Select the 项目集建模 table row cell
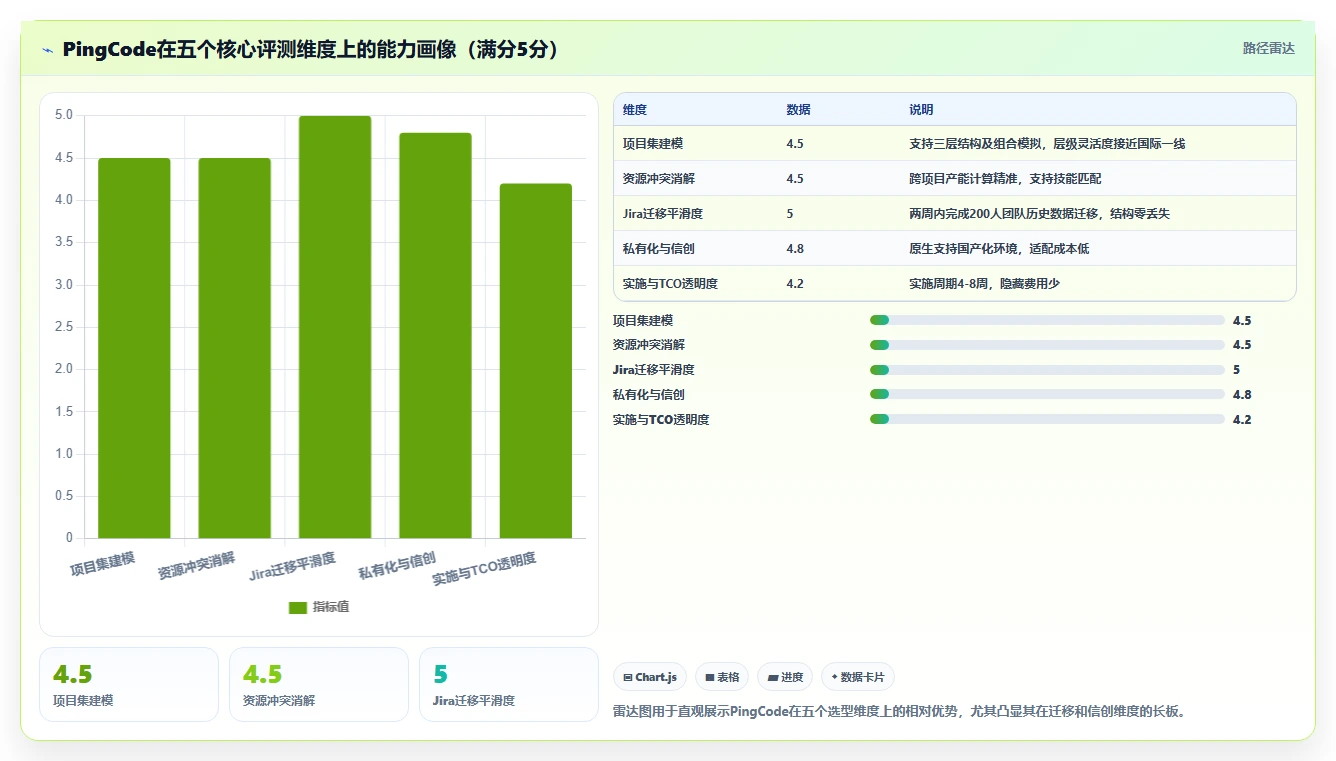 pyautogui.click(x=653, y=144)
